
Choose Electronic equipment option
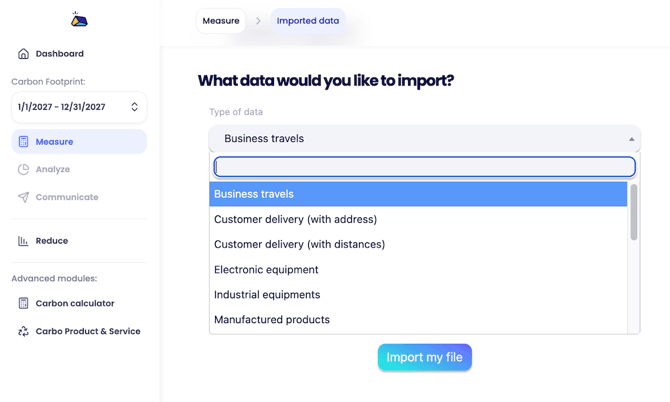pyautogui.click(x=266, y=270)
